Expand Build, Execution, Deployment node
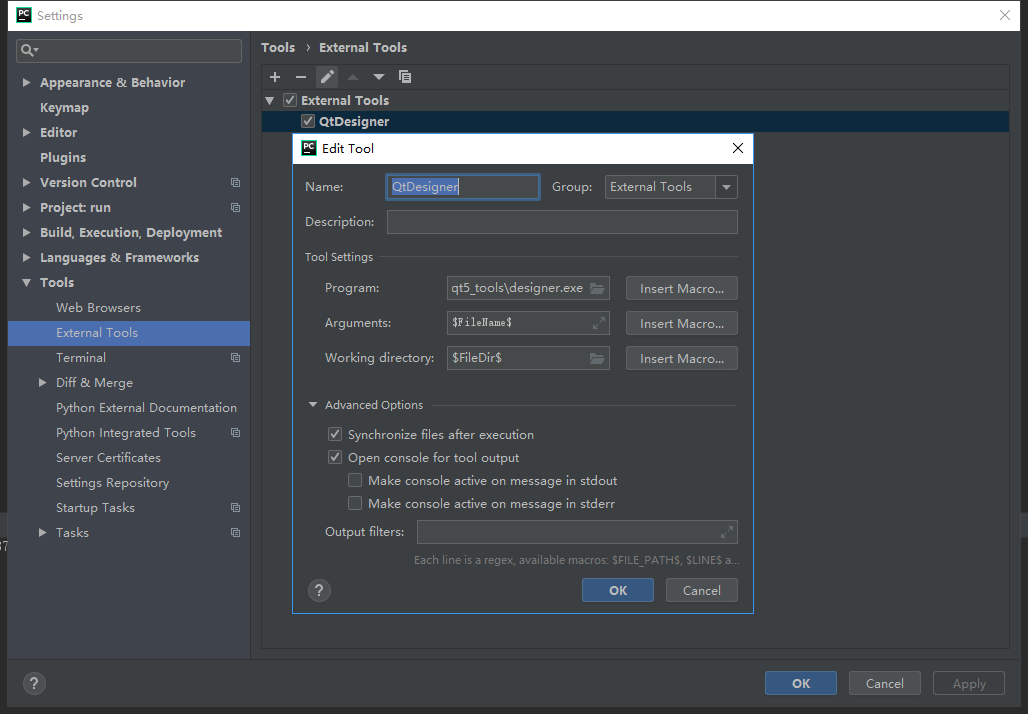 pos(26,232)
